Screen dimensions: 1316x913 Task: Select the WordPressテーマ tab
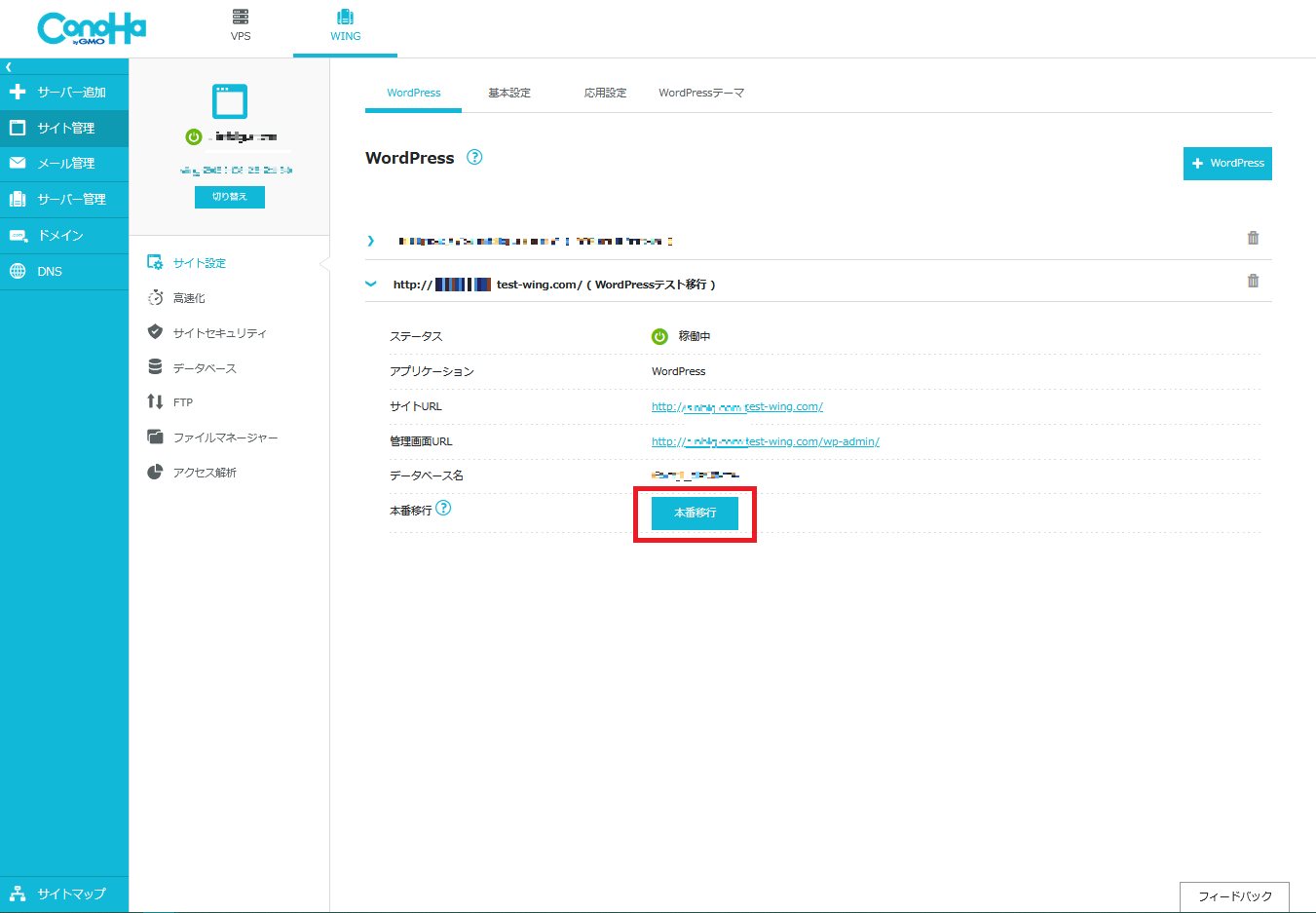point(701,94)
